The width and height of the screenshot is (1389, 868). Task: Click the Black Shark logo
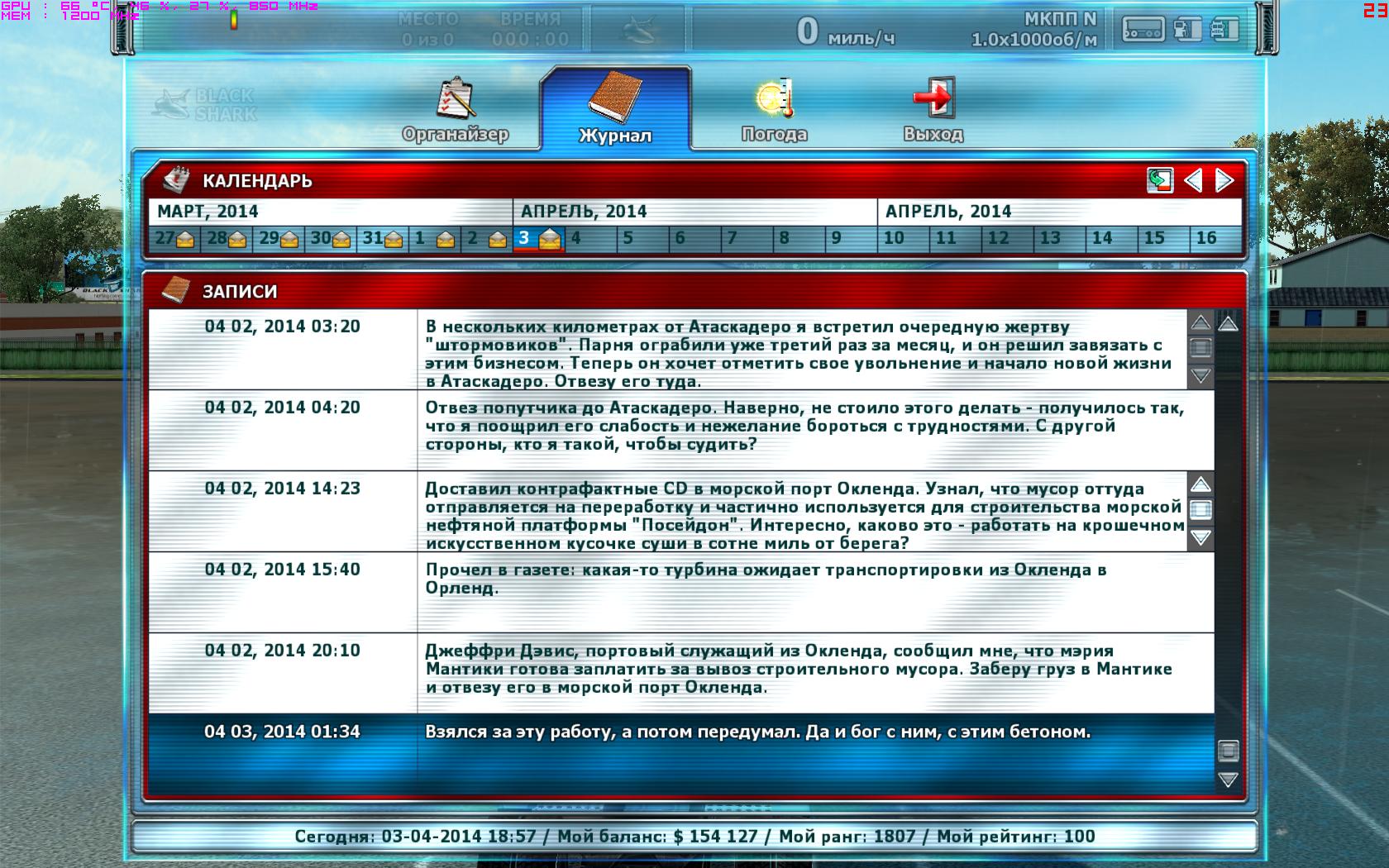(x=205, y=104)
